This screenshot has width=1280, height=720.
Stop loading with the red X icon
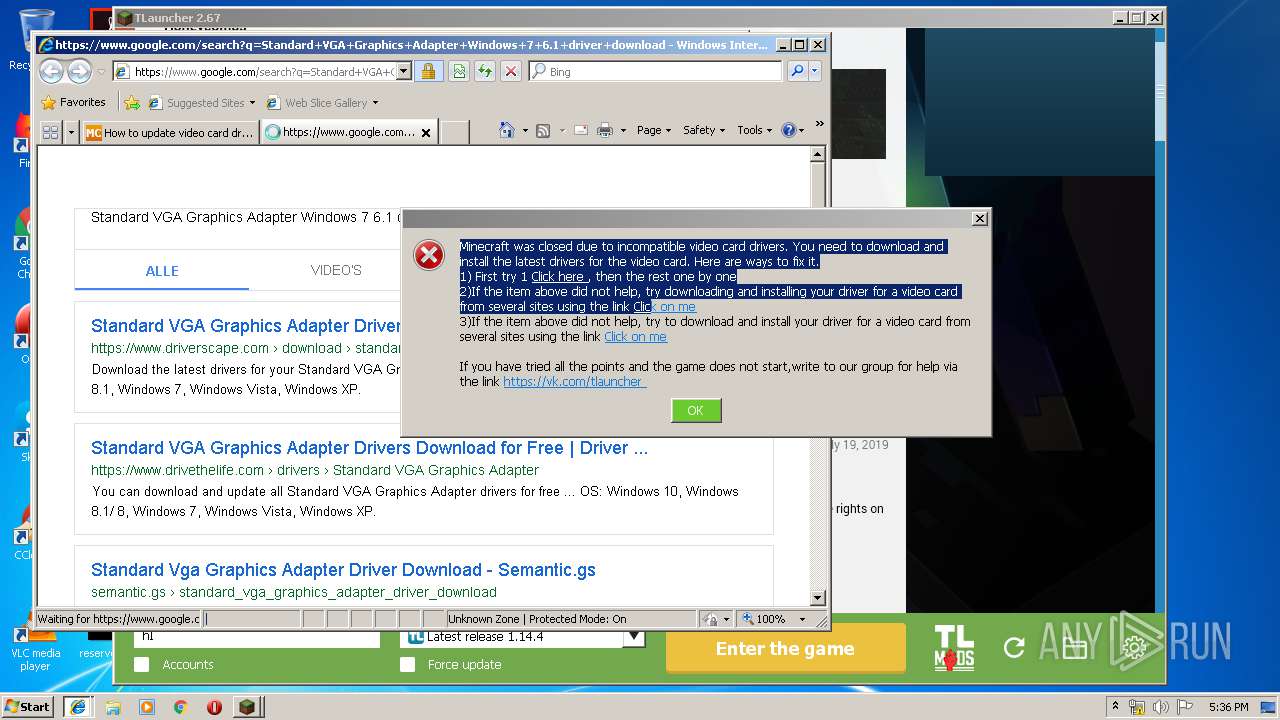(510, 71)
